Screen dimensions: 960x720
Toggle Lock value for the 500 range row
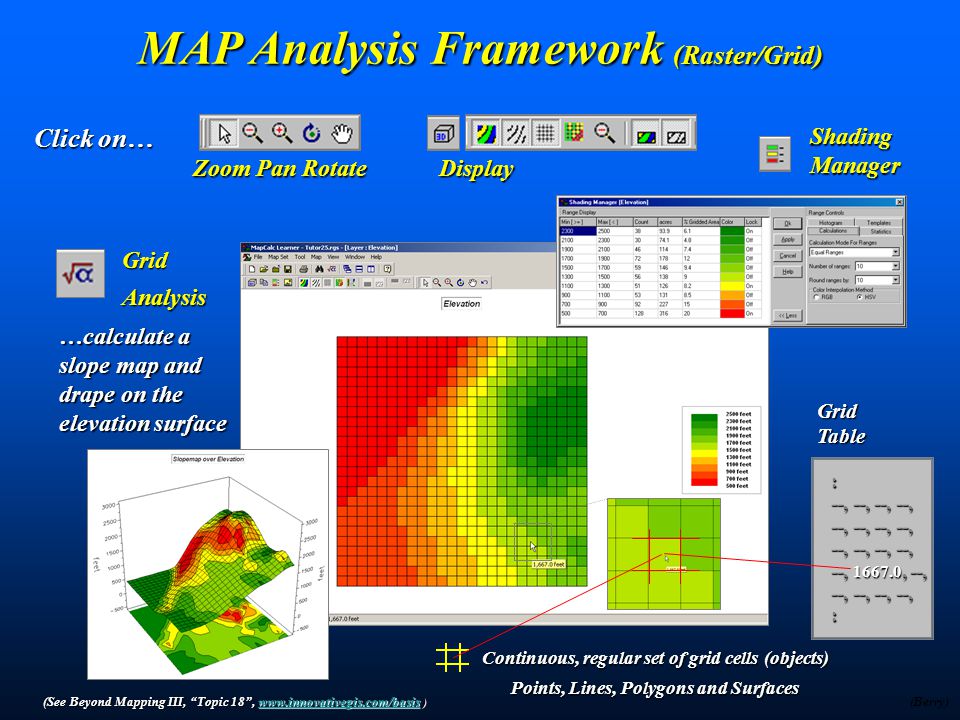point(752,313)
